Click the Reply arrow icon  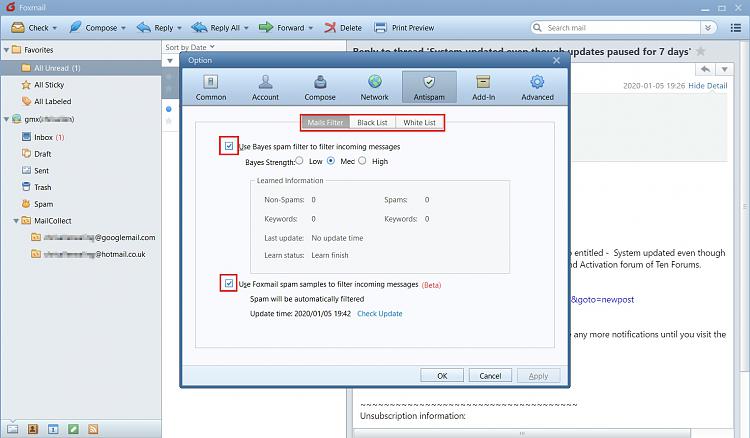[x=143, y=27]
